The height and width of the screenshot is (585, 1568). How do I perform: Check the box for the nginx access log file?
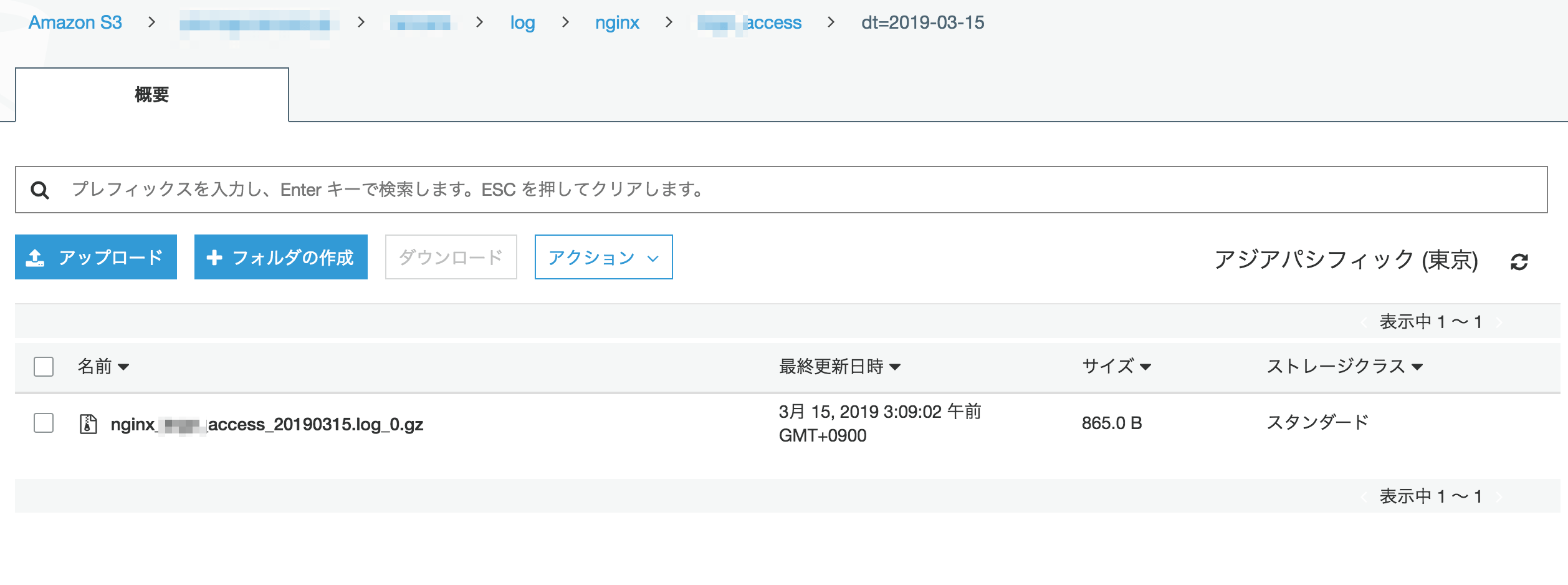coord(44,423)
